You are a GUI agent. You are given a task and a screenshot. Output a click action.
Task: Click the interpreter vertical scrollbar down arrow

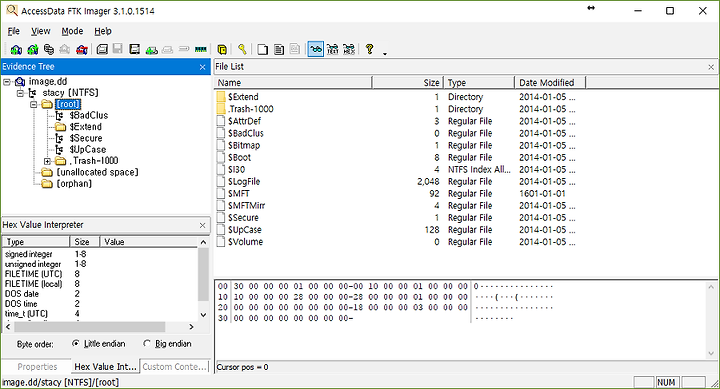[x=203, y=315]
